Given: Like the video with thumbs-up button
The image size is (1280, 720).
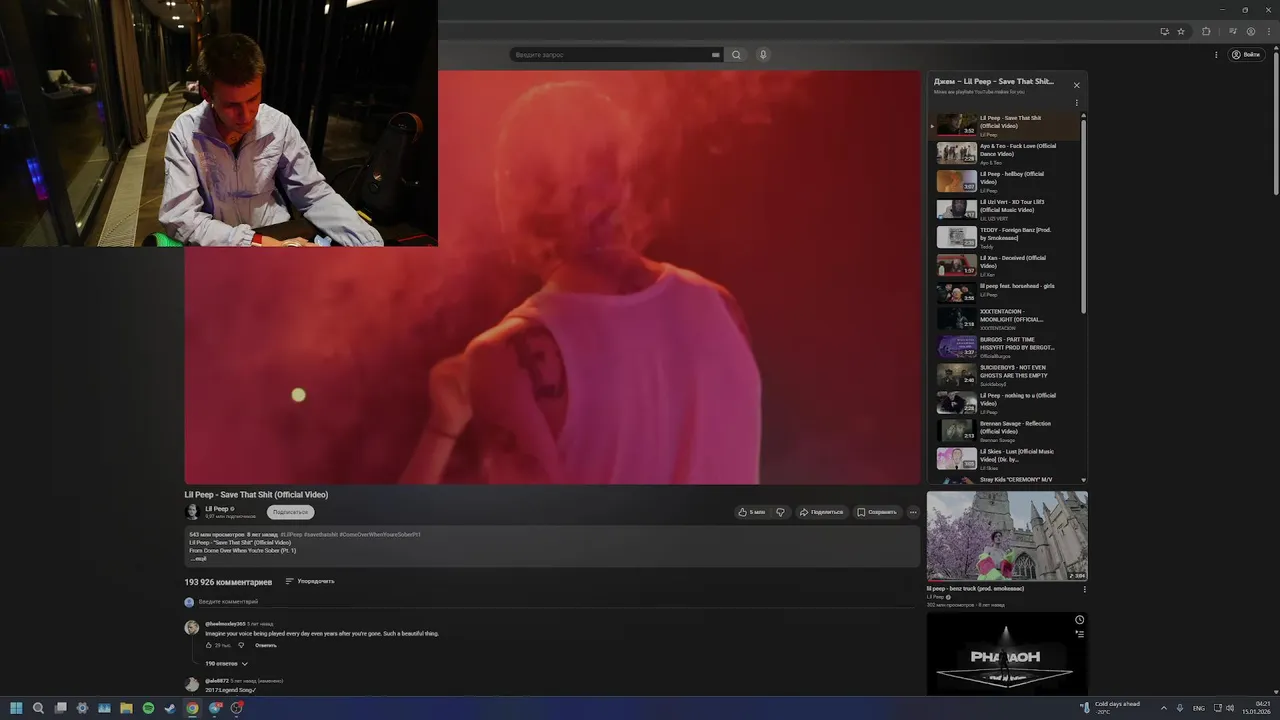Looking at the screenshot, I should click(x=751, y=512).
